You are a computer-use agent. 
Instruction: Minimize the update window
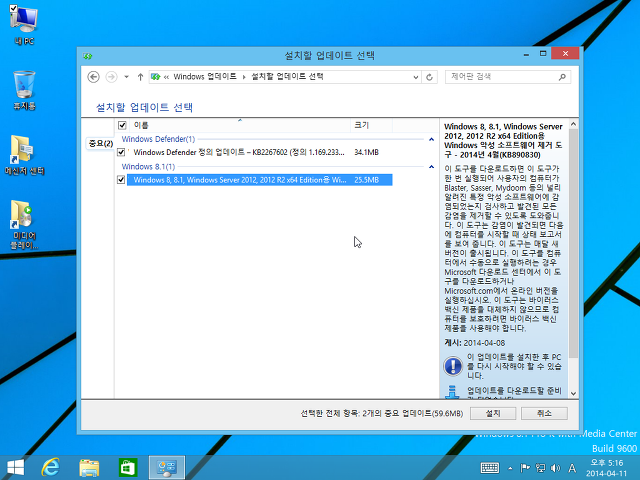click(x=526, y=54)
